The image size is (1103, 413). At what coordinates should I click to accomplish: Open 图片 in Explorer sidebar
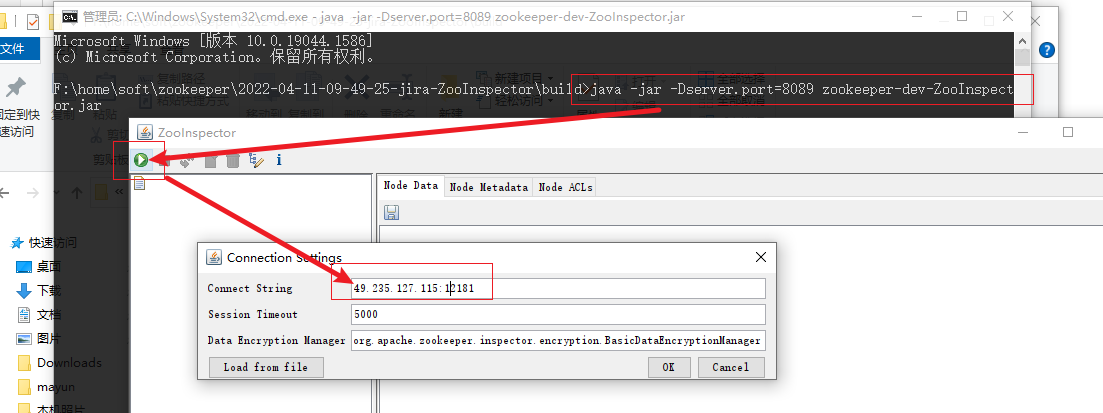pos(40,338)
